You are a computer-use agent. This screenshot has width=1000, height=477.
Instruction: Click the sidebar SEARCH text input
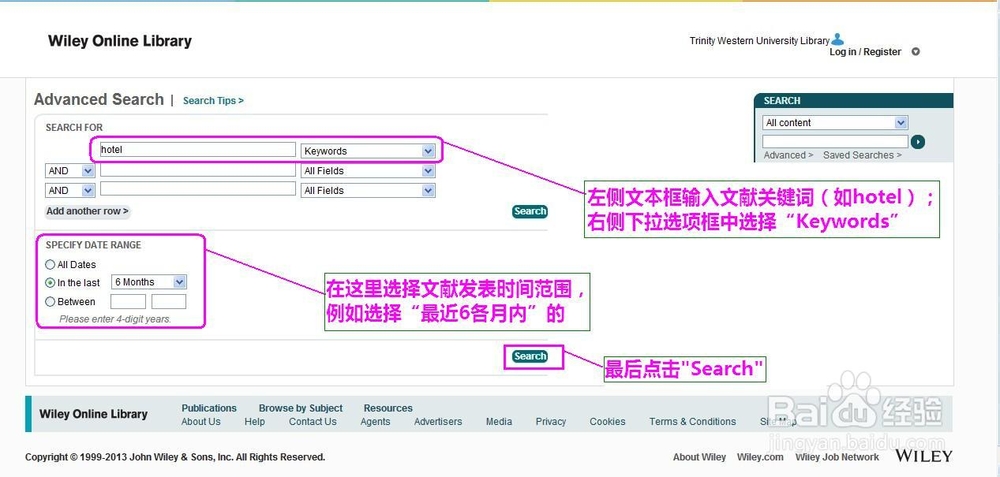tap(835, 141)
